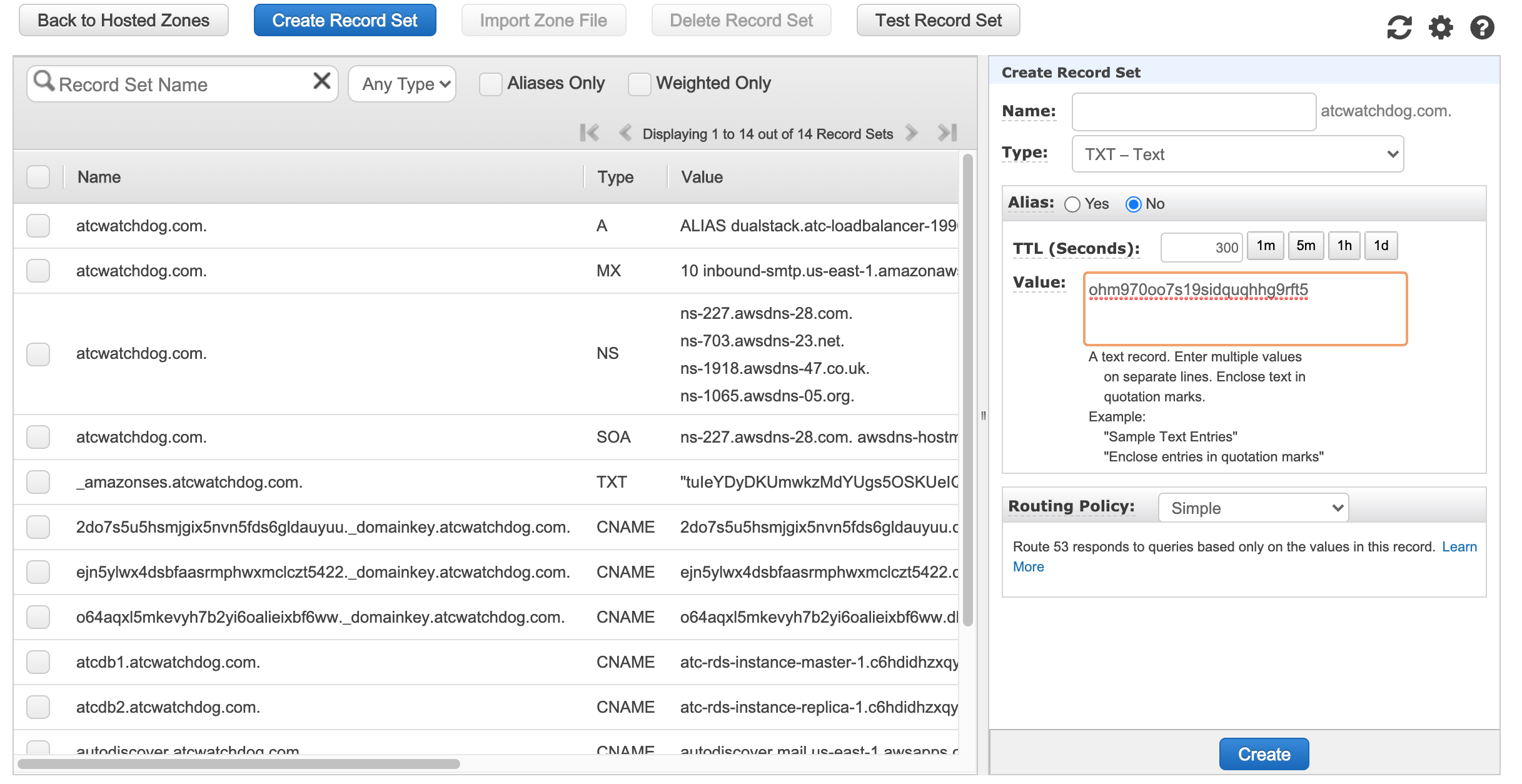Open settings gear icon
This screenshot has height=784, width=1522.
(x=1441, y=28)
